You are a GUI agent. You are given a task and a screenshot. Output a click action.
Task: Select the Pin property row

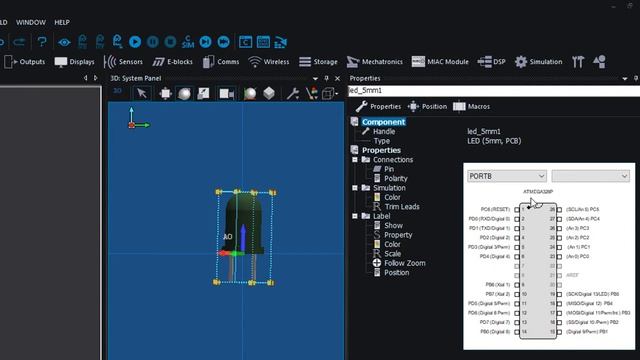click(x=389, y=169)
